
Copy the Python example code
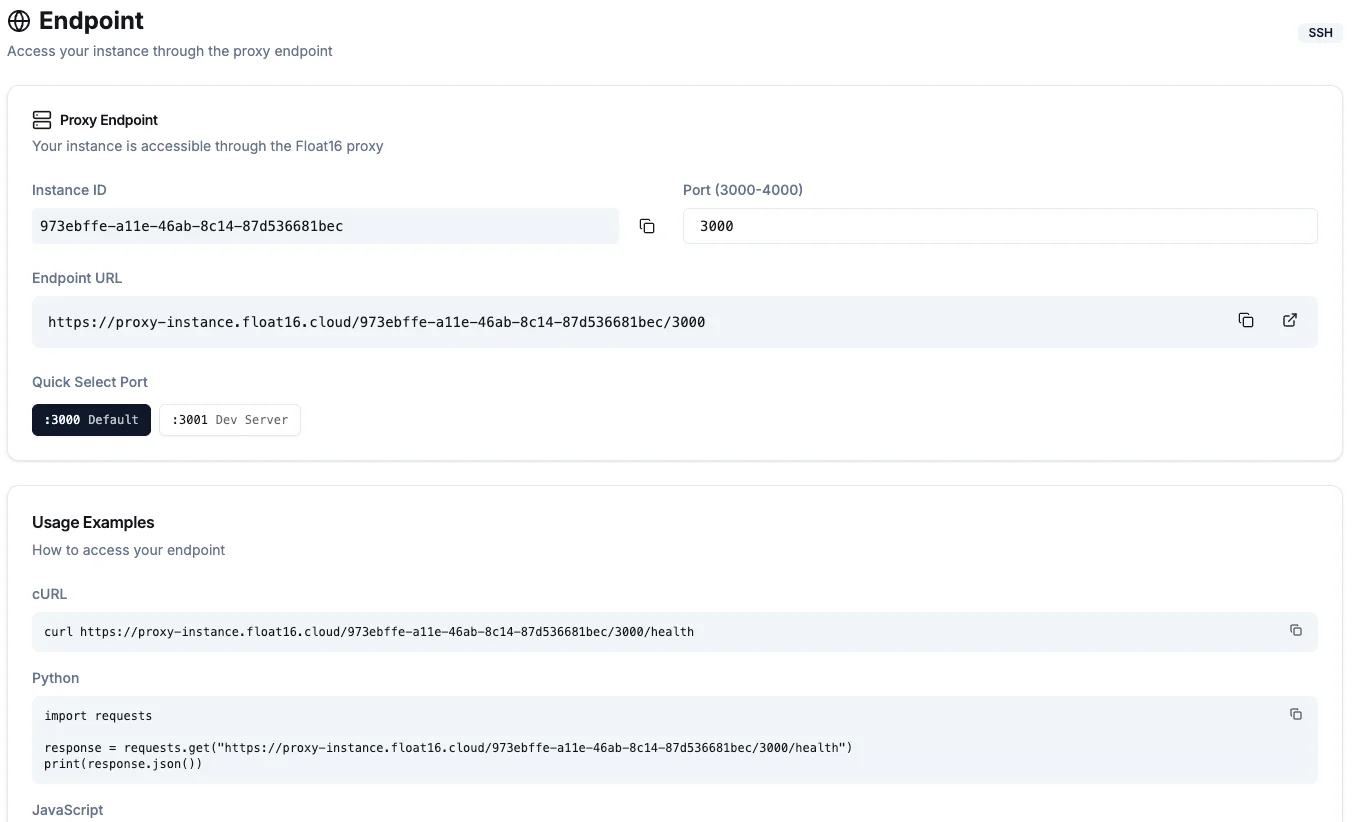tap(1296, 715)
